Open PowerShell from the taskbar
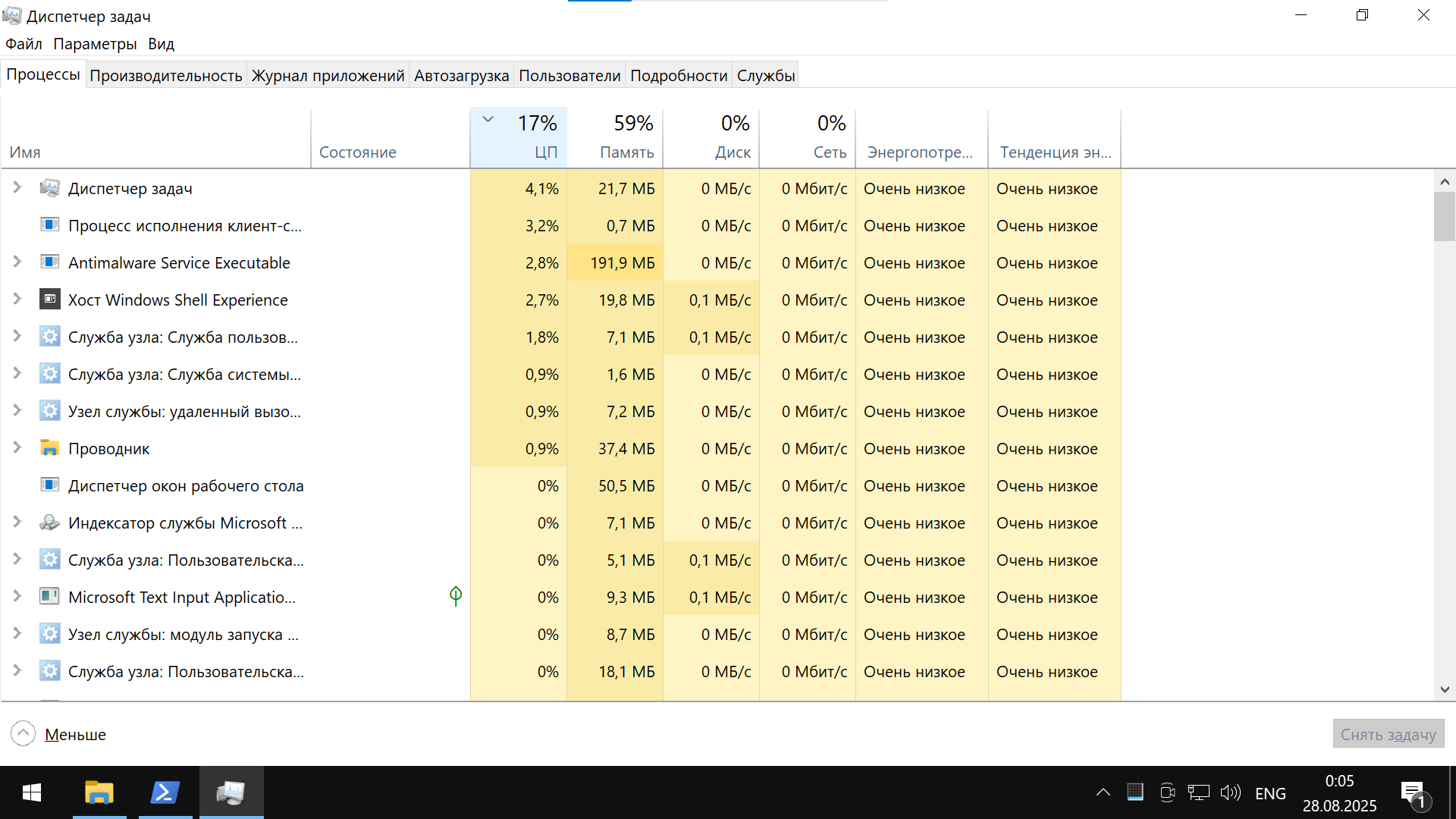Image resolution: width=1456 pixels, height=819 pixels. pos(165,793)
